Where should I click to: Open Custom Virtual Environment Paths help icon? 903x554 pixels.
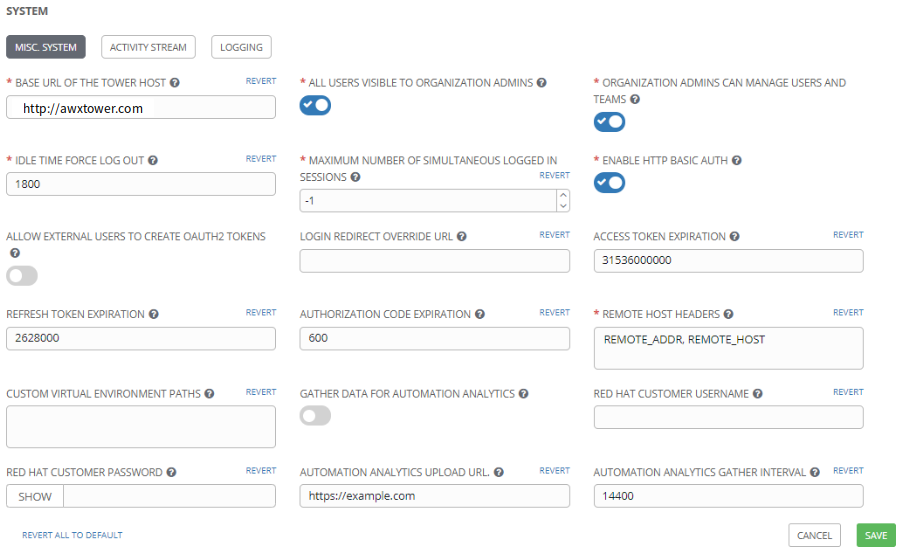coord(209,393)
